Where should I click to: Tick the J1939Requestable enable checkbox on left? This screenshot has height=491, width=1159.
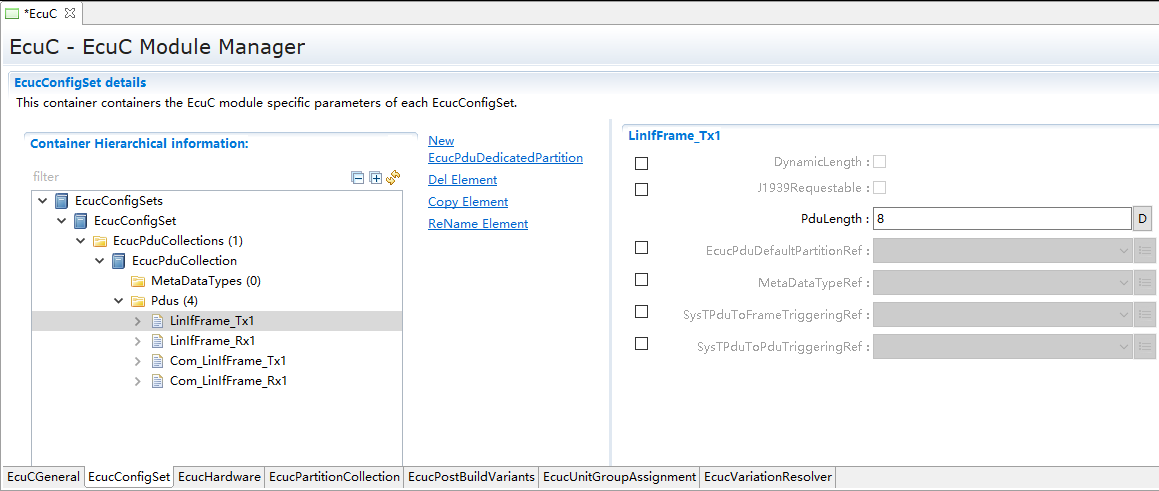pos(642,189)
